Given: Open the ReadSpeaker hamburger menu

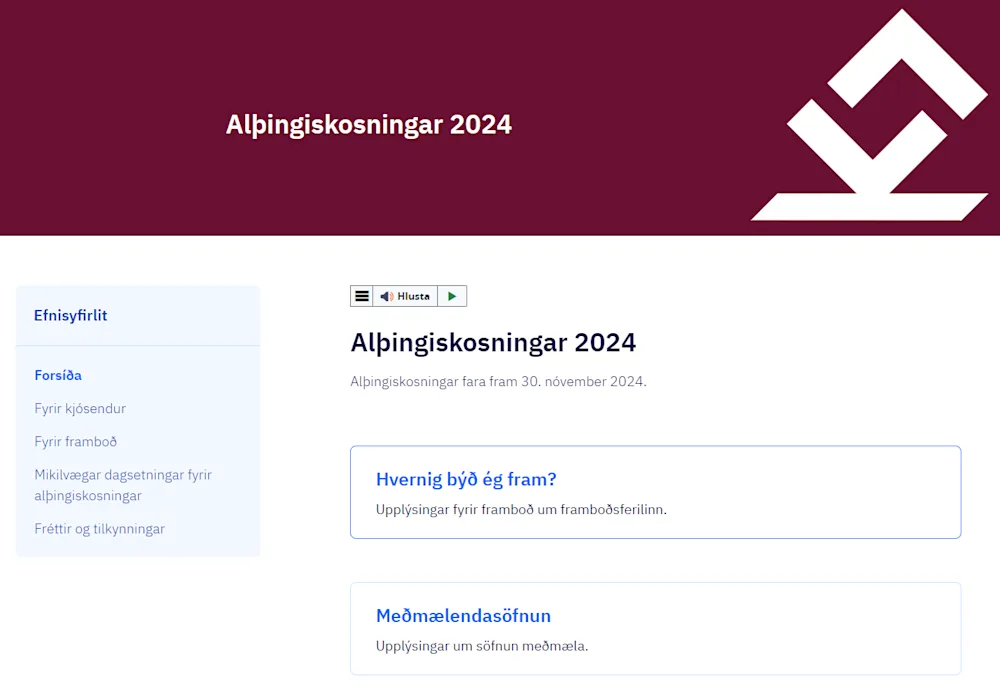Looking at the screenshot, I should pyautogui.click(x=362, y=296).
